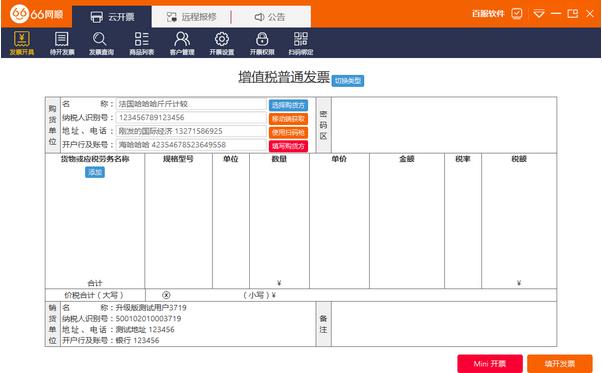Click the seller name 升级版测试用户3719

(151, 308)
